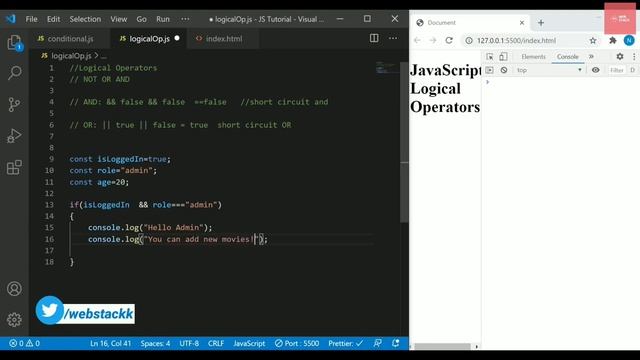The image size is (640, 360).
Task: Open the feedback icon in status bar
Action: pyautogui.click(x=378, y=343)
